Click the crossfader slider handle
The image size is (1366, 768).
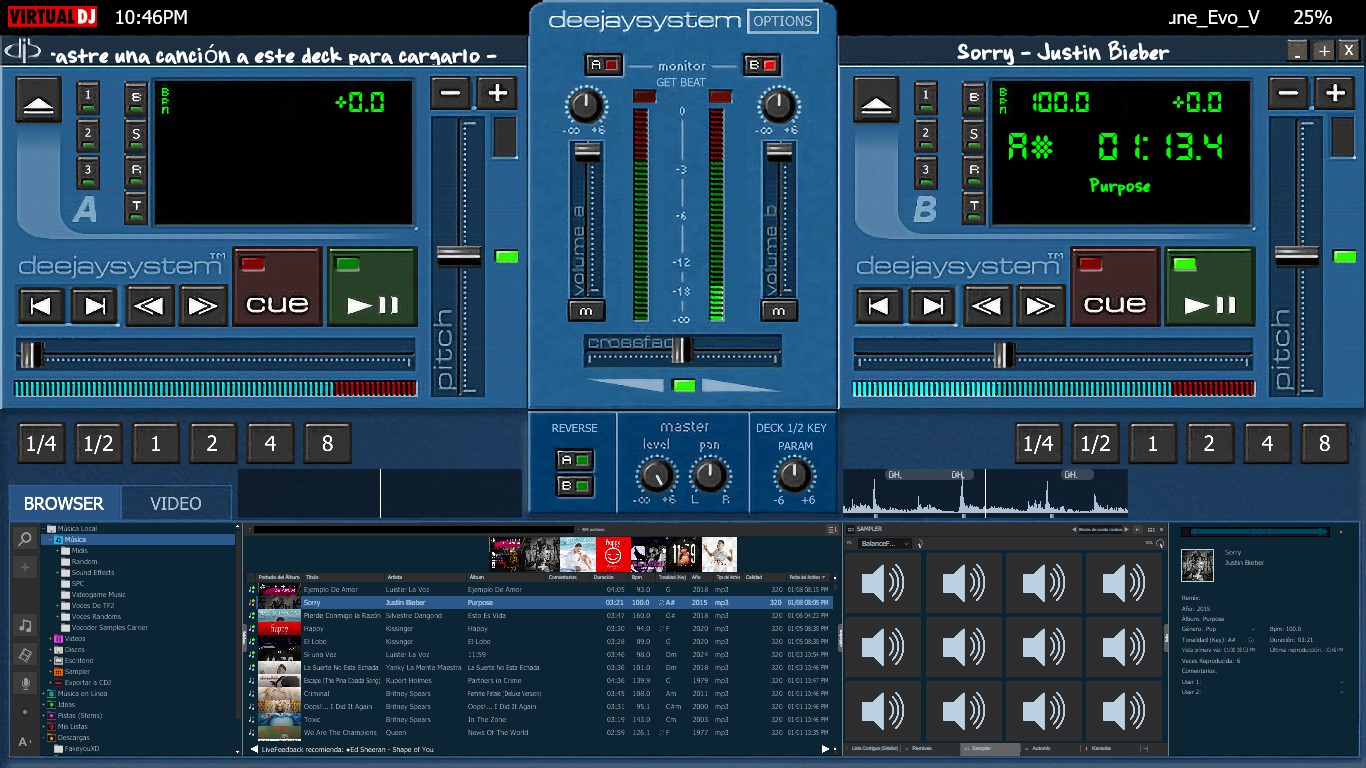[682, 349]
